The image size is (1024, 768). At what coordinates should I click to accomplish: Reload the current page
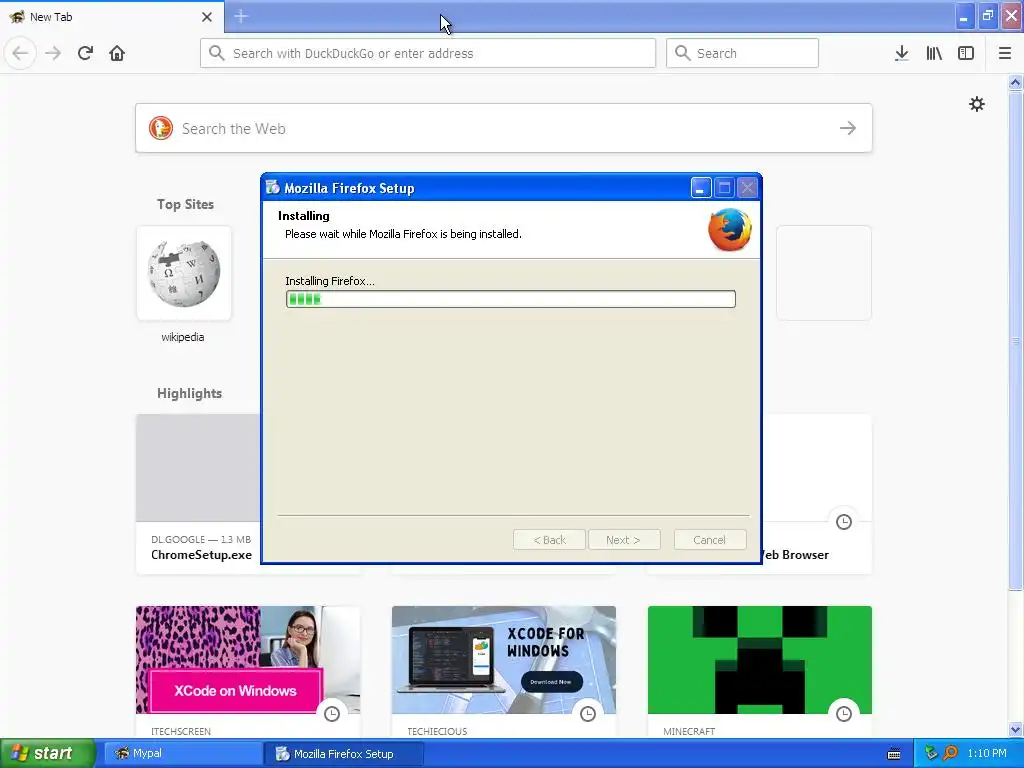tap(85, 53)
